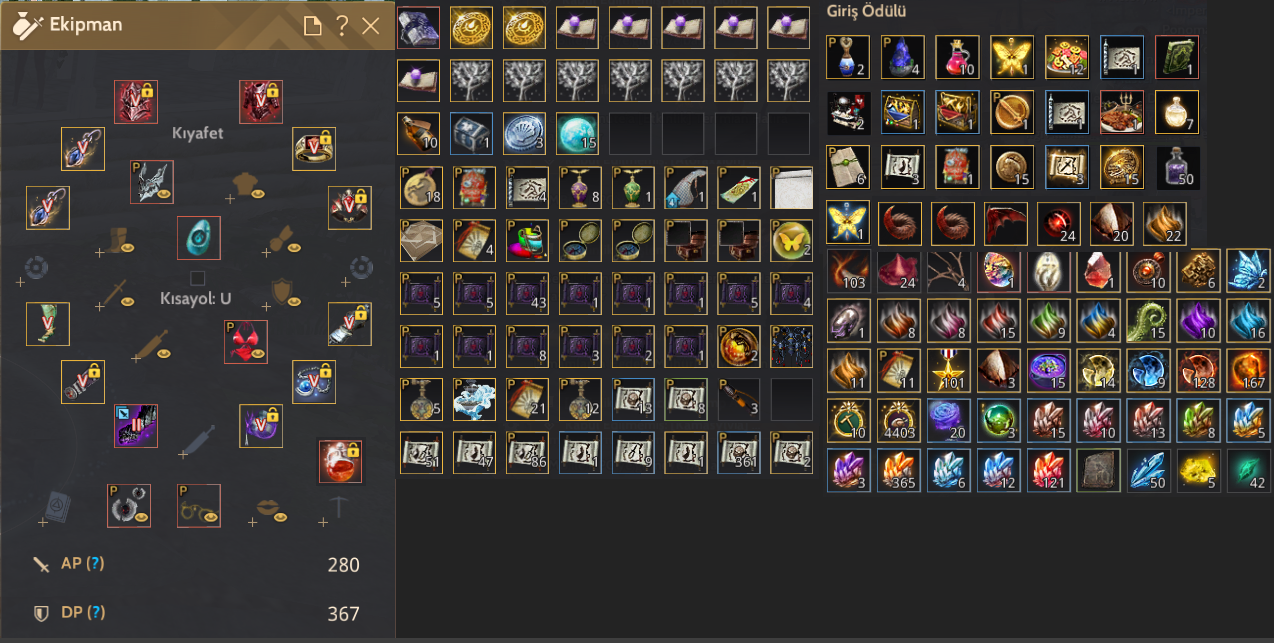Click the gold bar item with 5
The width and height of the screenshot is (1274, 643).
1199,470
